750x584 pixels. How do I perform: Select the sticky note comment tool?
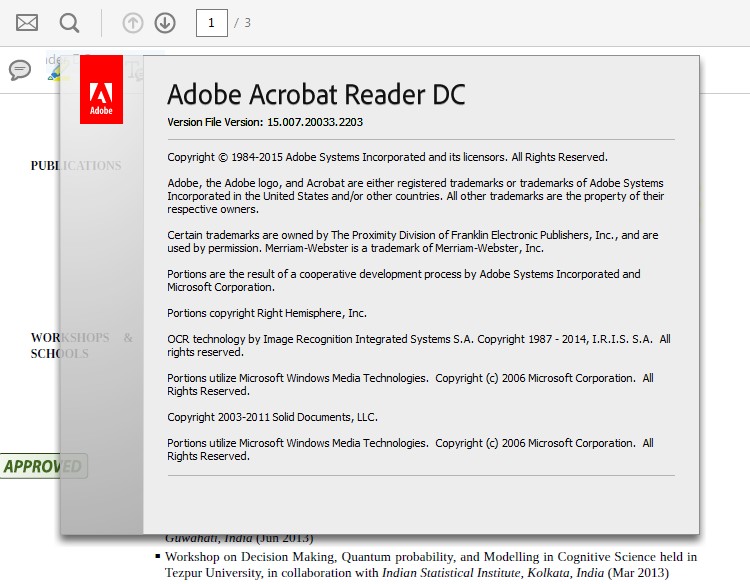20,70
